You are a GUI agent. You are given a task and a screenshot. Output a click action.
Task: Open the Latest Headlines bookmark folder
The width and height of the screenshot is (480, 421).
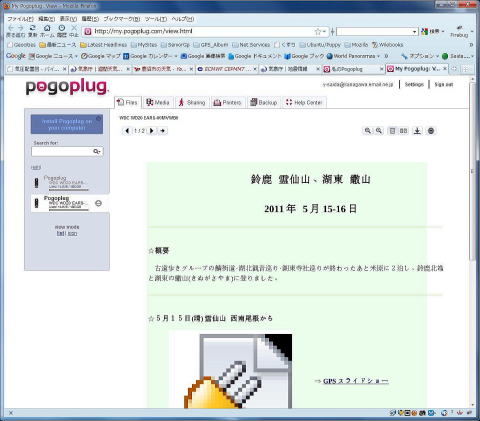coord(104,45)
